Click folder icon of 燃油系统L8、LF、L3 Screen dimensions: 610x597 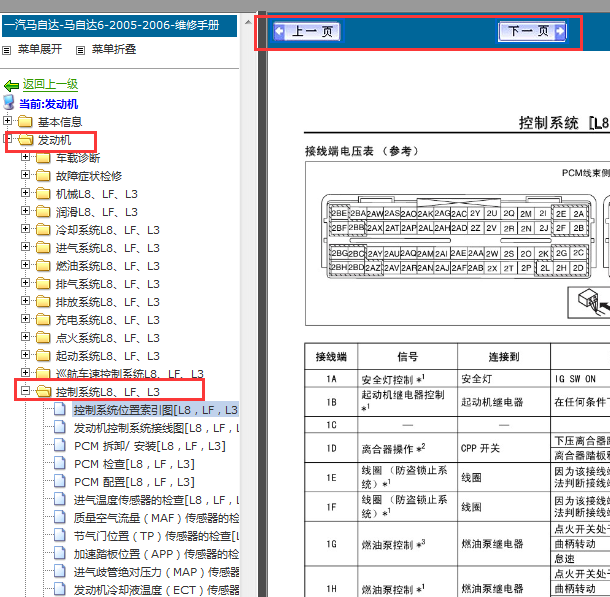tap(43, 266)
